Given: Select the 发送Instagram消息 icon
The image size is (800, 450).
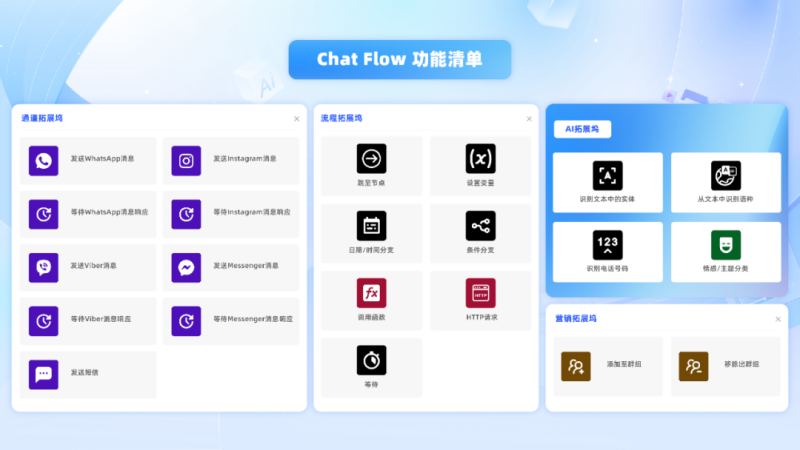Looking at the screenshot, I should coord(186,160).
